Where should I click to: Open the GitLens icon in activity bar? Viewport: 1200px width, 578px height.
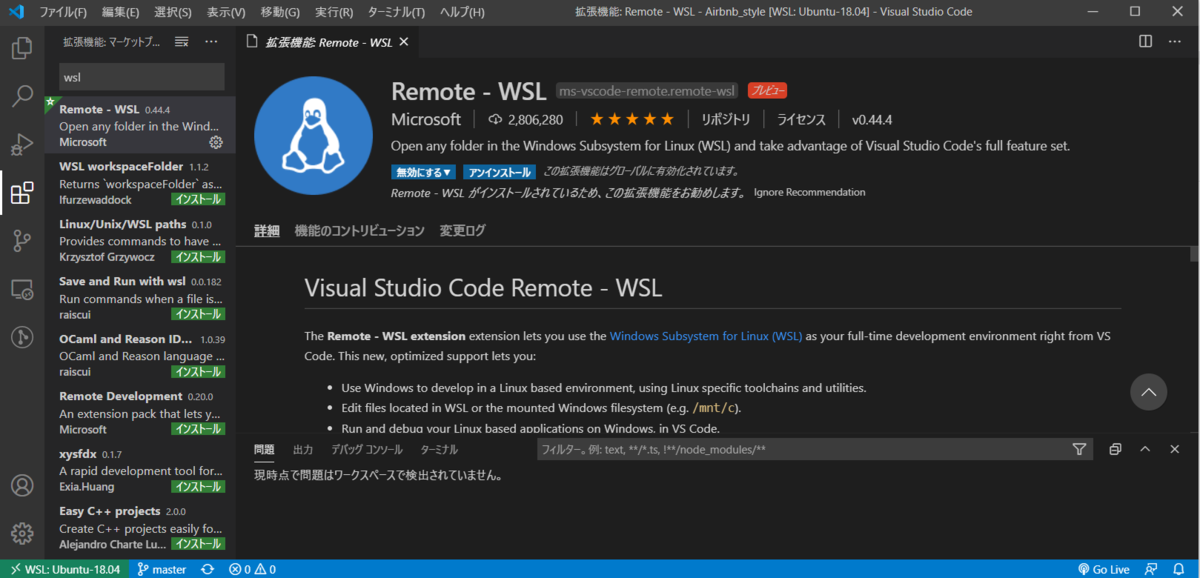(x=22, y=338)
